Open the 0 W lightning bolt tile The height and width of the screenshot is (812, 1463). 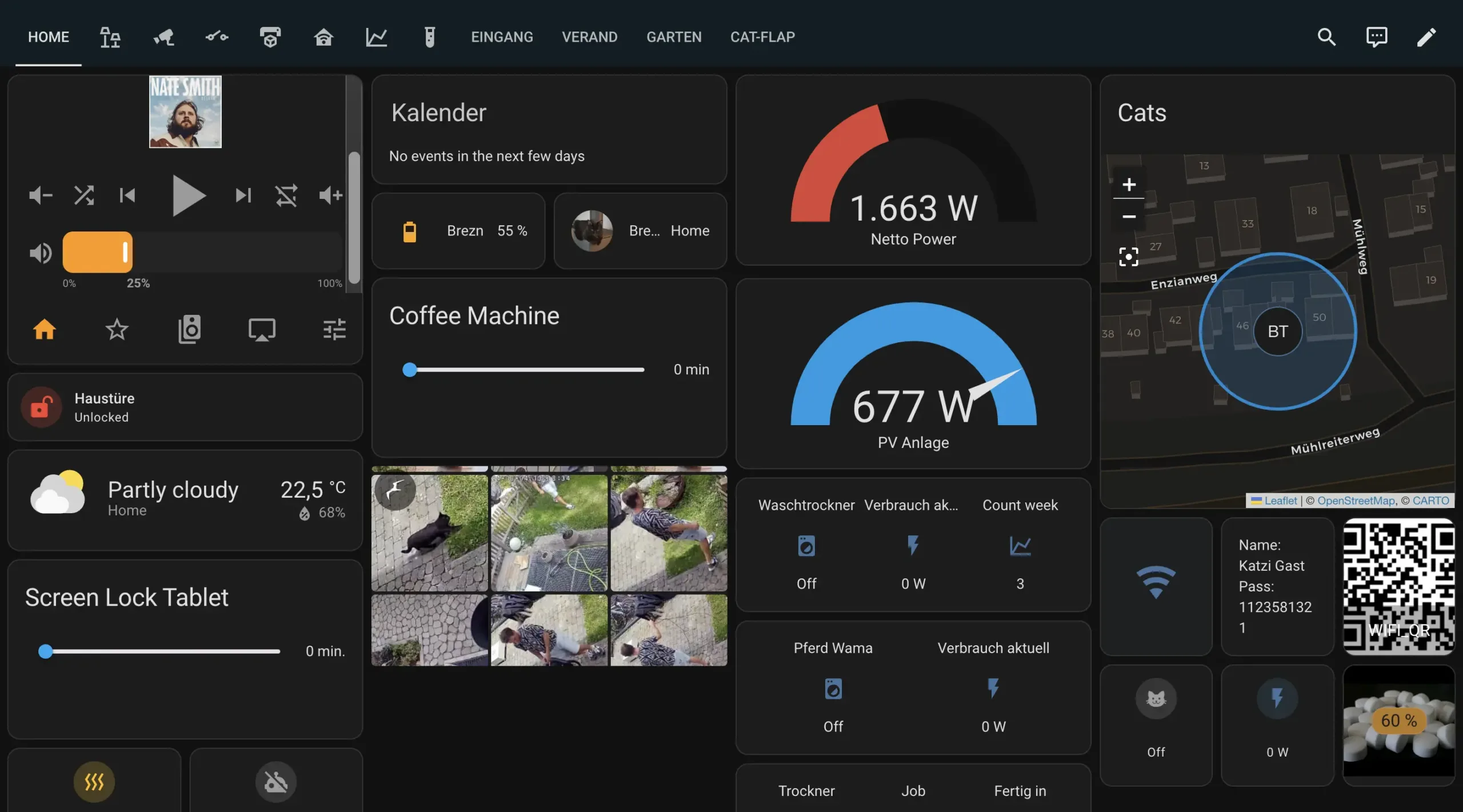(x=1277, y=726)
